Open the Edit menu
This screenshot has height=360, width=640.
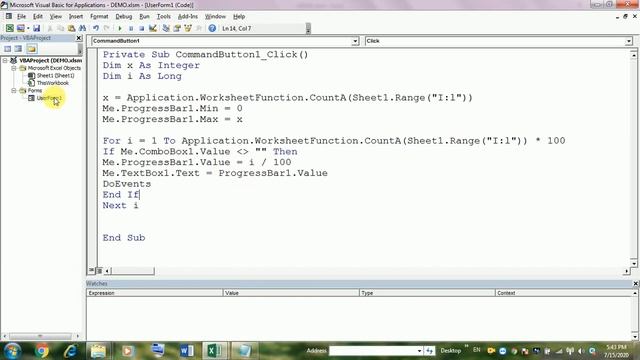[38, 16]
